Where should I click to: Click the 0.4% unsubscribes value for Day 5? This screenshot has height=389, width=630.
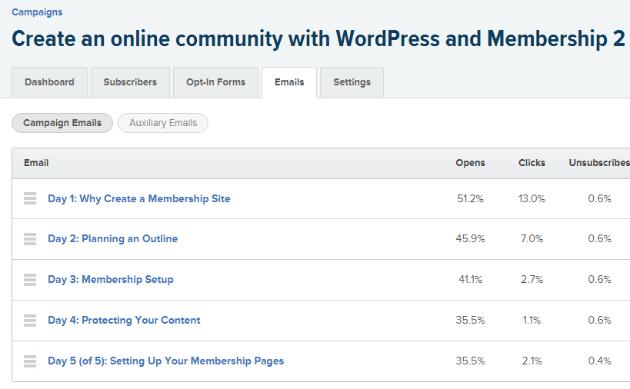599,361
